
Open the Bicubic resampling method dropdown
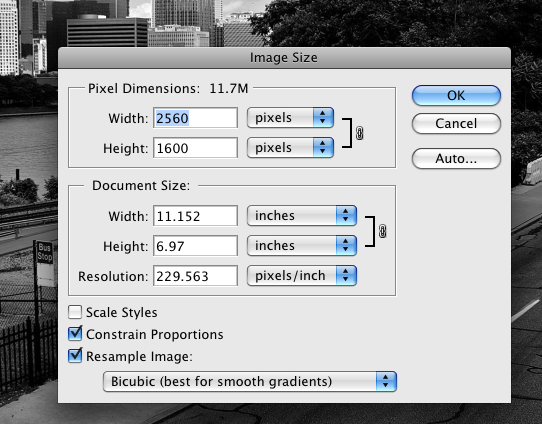[x=250, y=381]
